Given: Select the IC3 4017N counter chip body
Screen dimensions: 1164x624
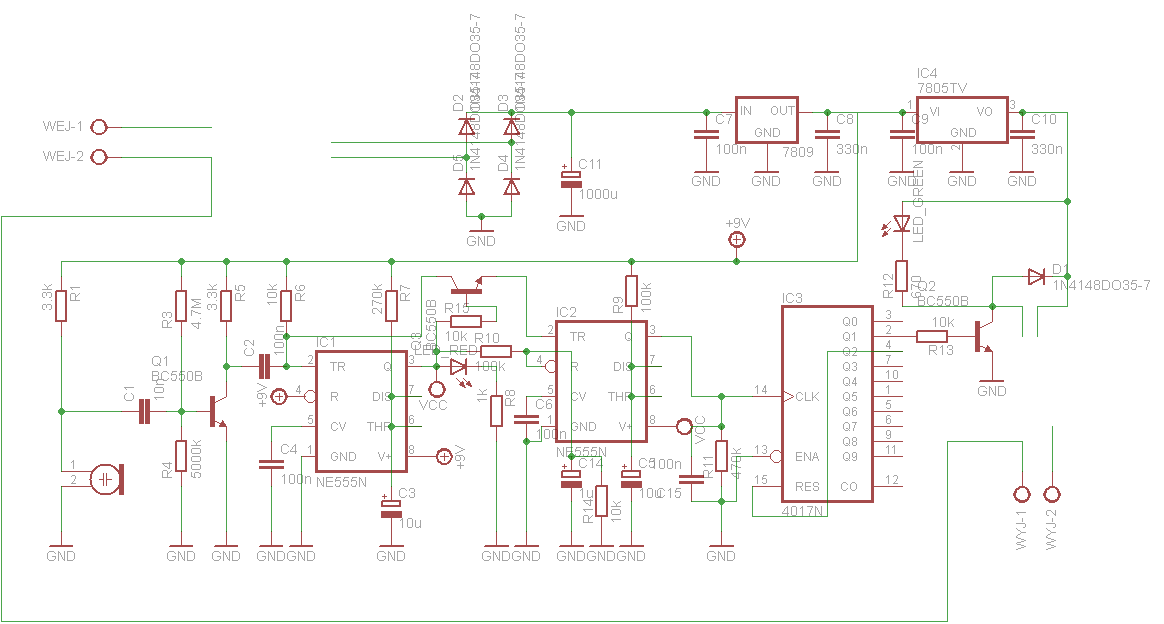Looking at the screenshot, I should pyautogui.click(x=827, y=404).
